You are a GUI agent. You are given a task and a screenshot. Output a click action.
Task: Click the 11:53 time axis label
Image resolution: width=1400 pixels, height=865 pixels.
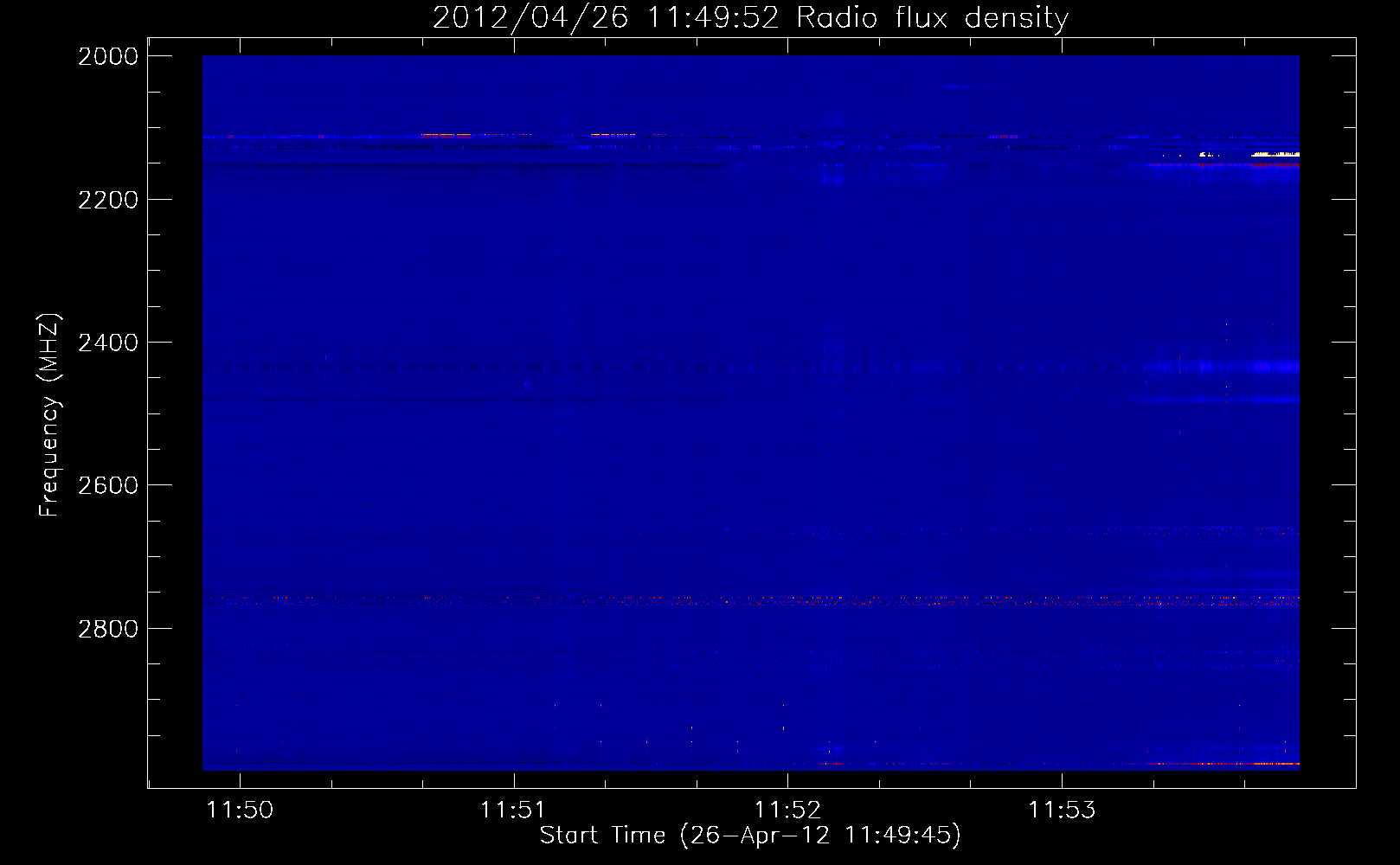click(1062, 810)
